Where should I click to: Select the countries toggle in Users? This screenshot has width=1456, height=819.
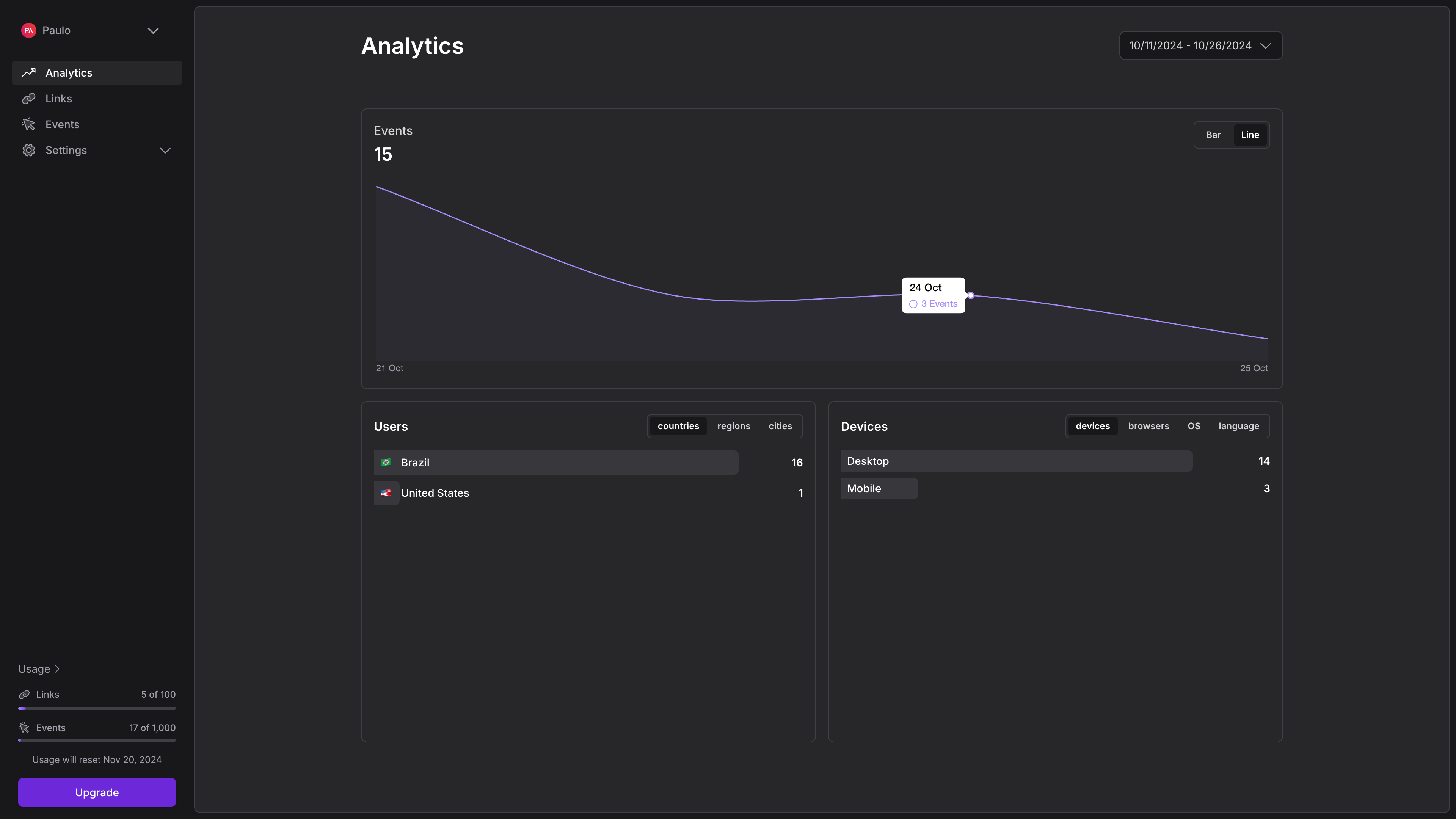tap(678, 426)
